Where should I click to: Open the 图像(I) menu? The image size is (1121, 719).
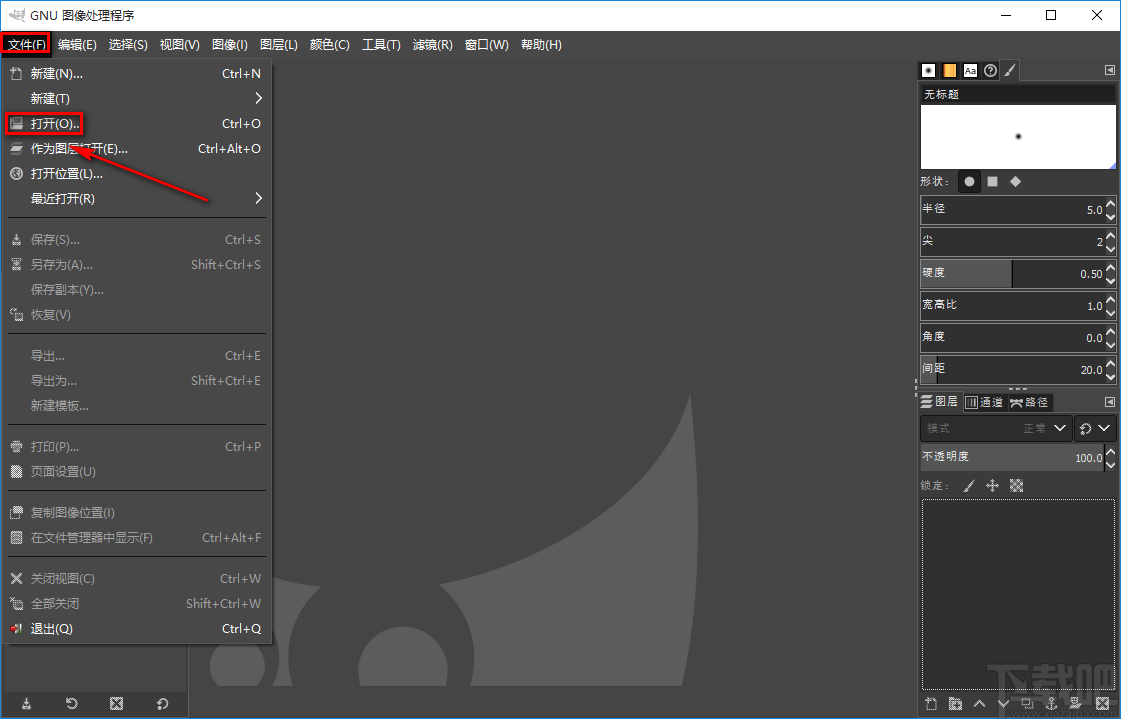point(229,44)
